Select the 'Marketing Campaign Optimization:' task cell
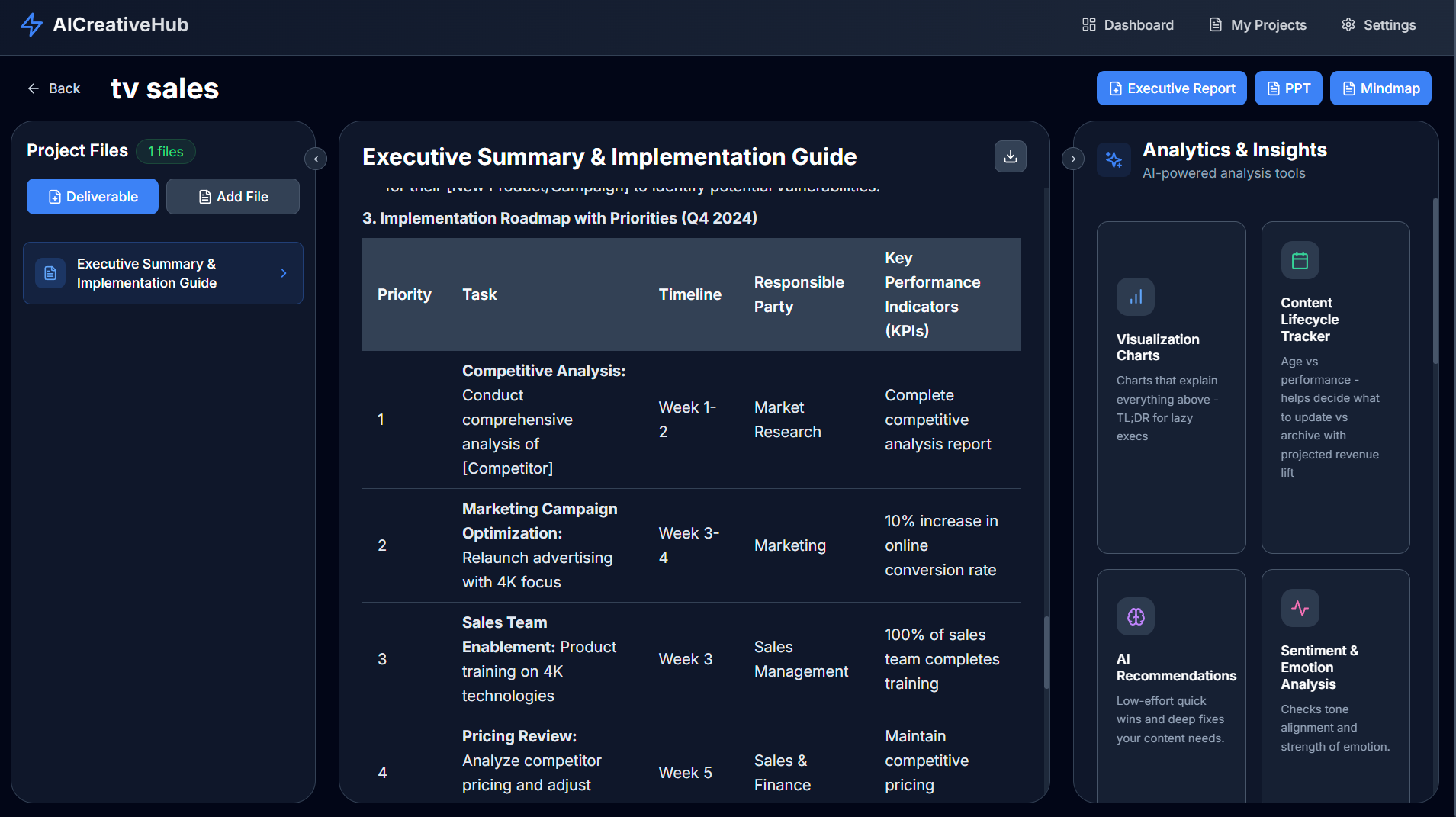The width and height of the screenshot is (1456, 817). coord(545,545)
